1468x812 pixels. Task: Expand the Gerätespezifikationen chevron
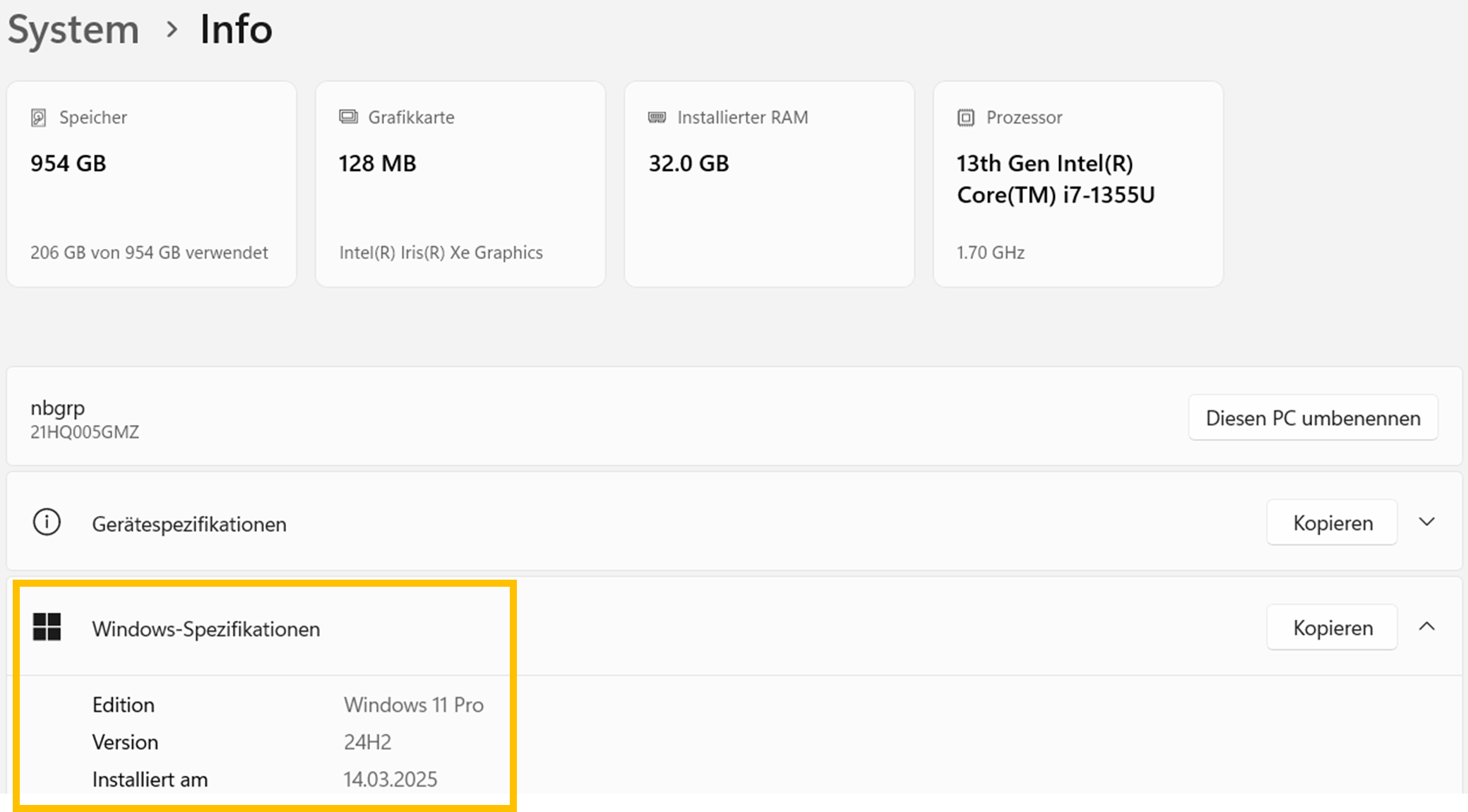click(x=1426, y=522)
